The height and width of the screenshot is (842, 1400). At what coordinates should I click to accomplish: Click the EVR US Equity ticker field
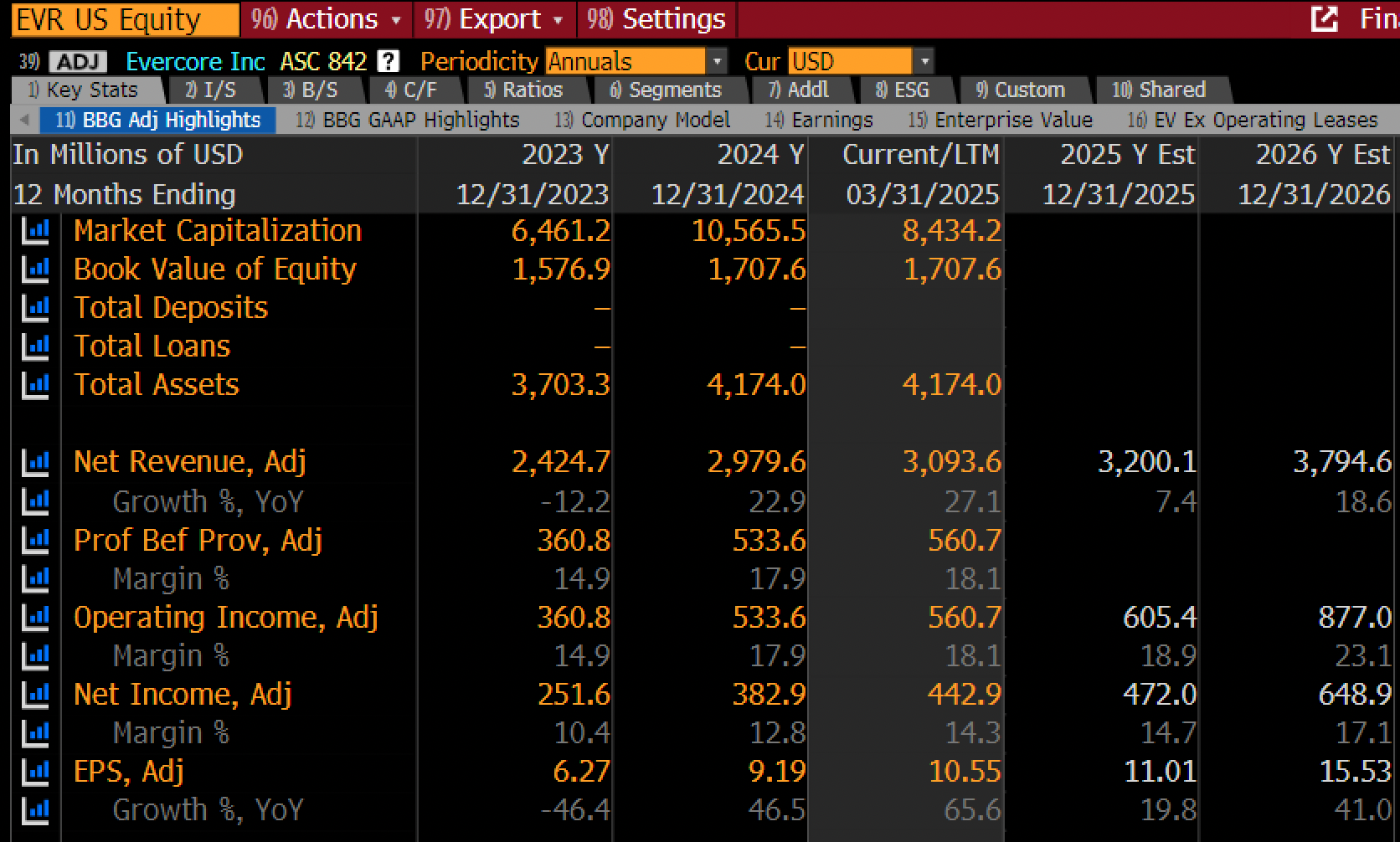pyautogui.click(x=125, y=19)
